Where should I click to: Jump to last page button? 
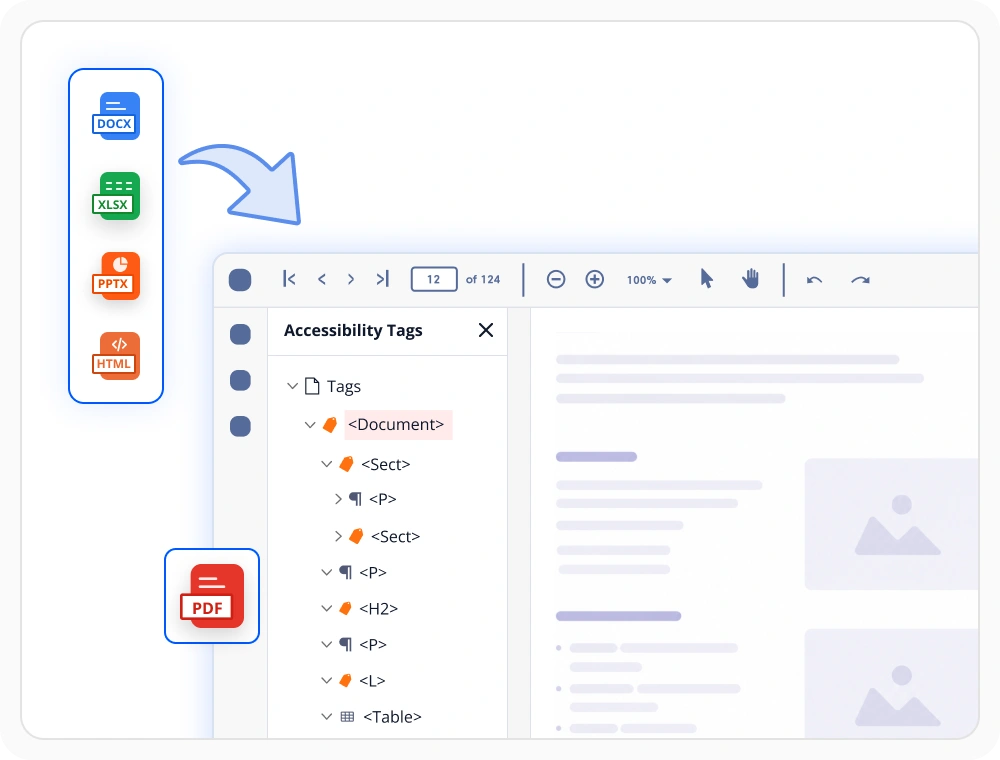tap(383, 279)
